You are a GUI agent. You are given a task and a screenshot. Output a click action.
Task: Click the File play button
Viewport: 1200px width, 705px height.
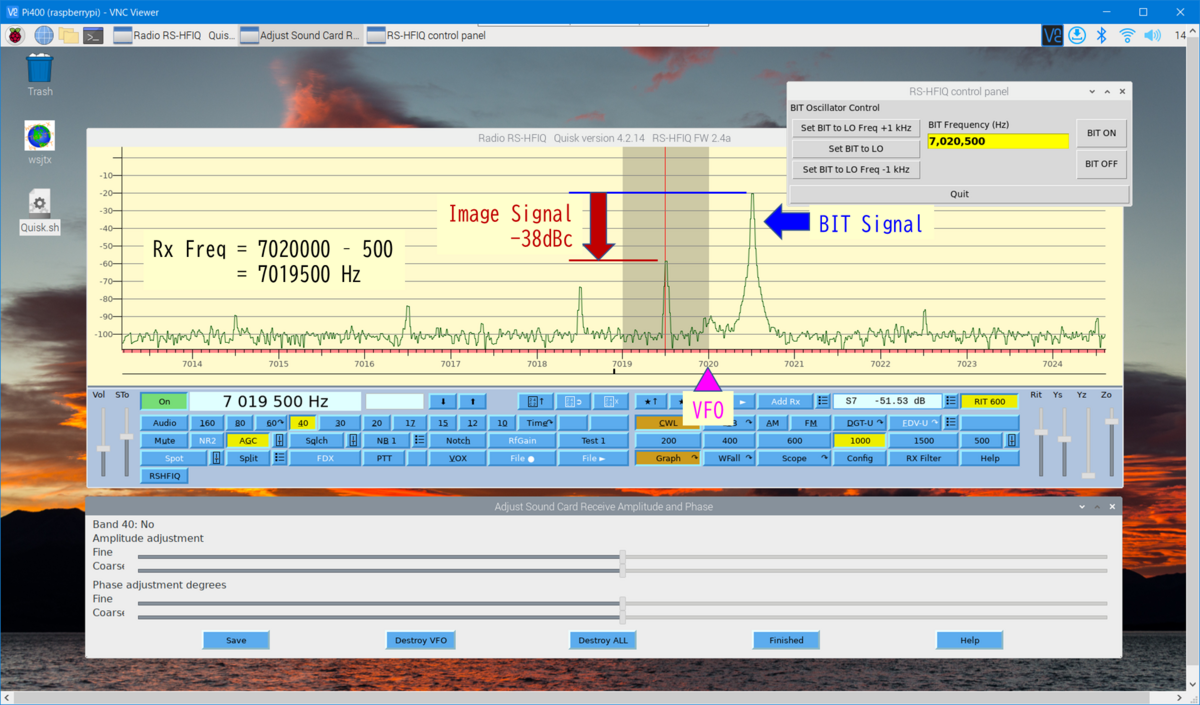593,458
